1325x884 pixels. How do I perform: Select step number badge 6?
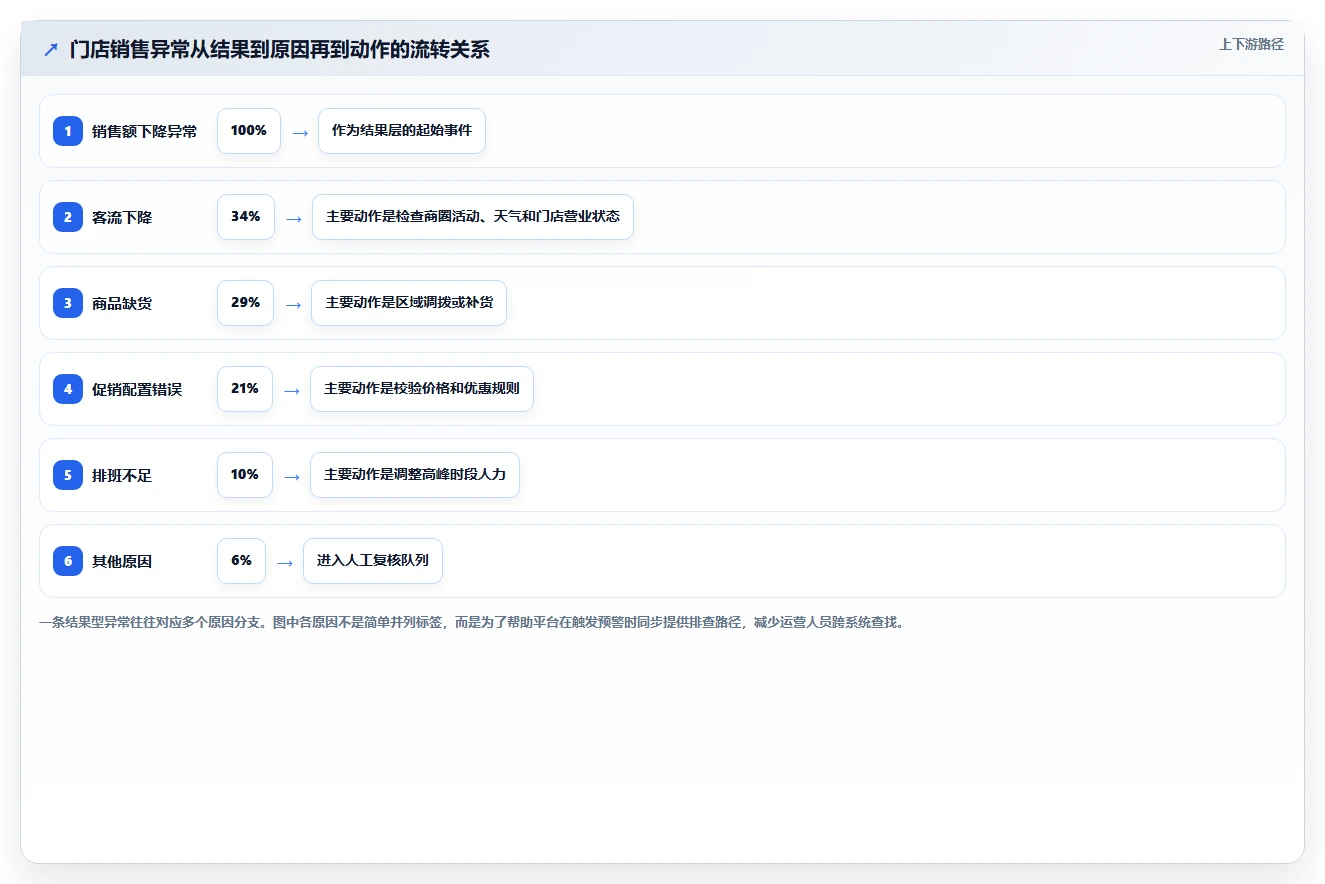pyautogui.click(x=68, y=561)
